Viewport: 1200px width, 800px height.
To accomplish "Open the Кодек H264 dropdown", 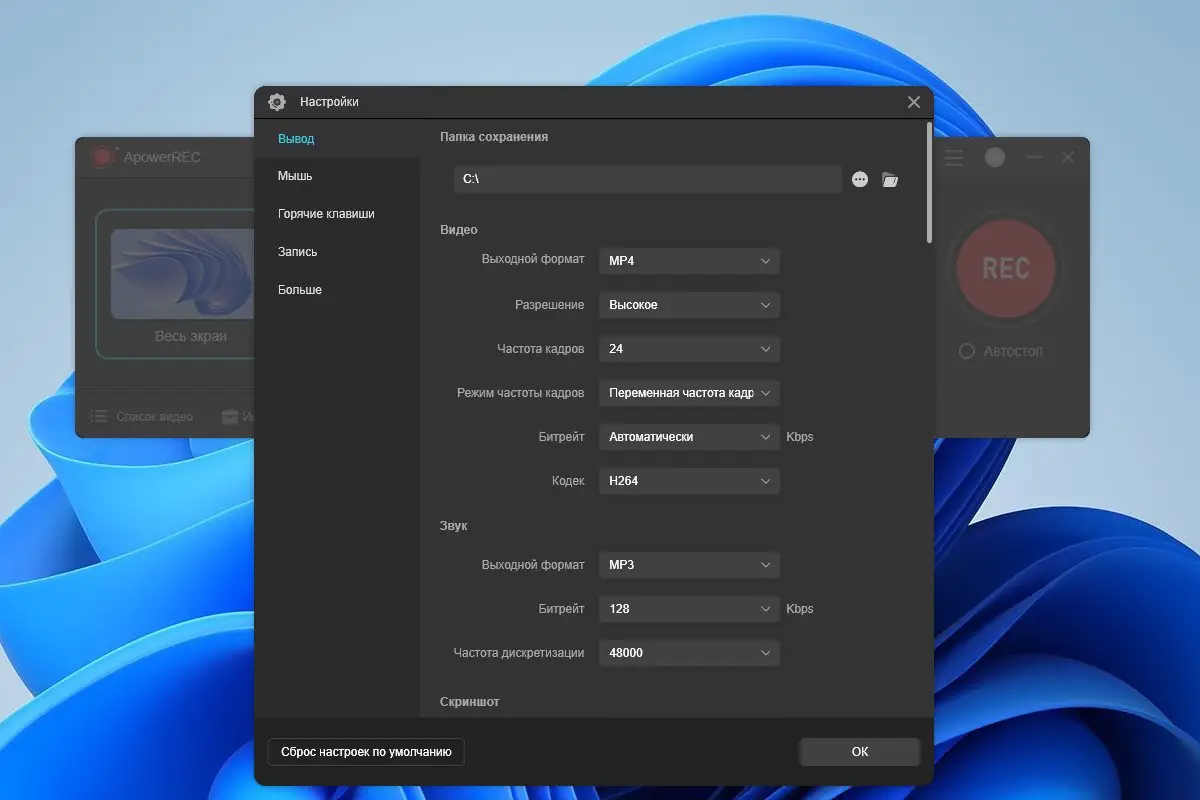I will 689,481.
